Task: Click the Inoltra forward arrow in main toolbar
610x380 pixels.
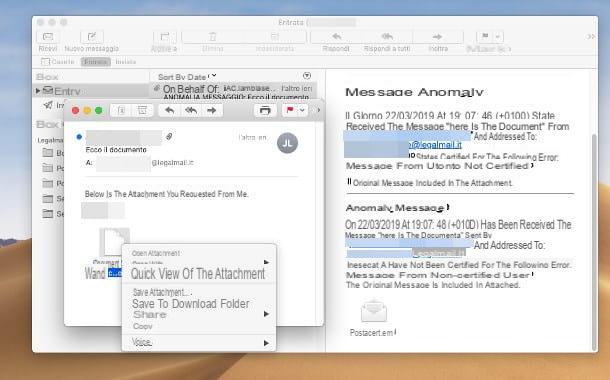Action: point(438,37)
